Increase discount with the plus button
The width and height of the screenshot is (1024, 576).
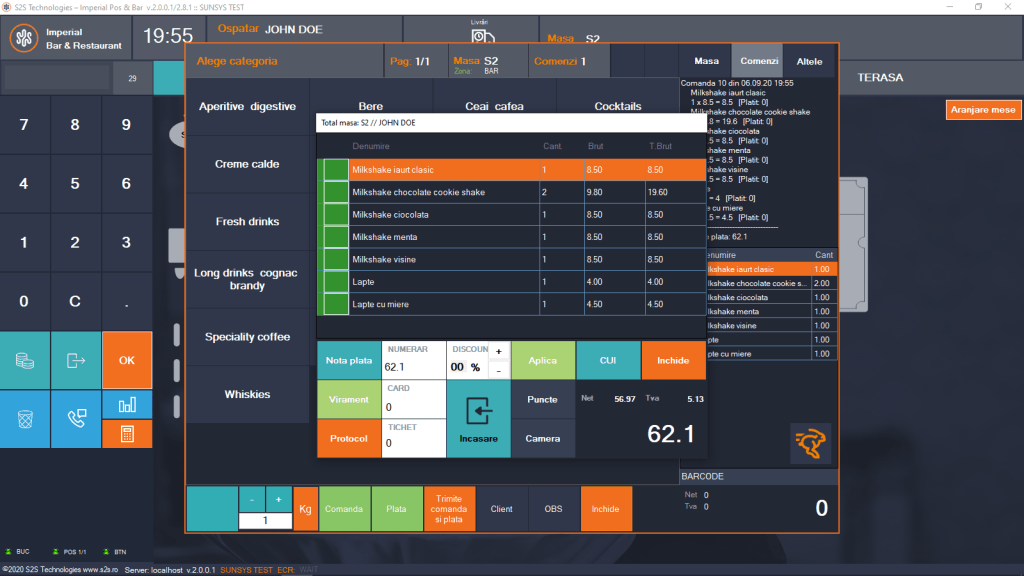pyautogui.click(x=498, y=351)
